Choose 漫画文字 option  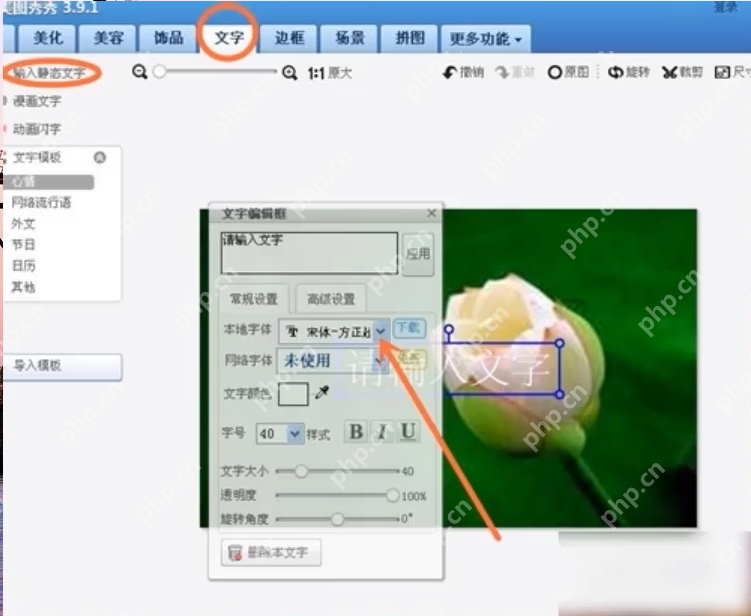[x=37, y=101]
